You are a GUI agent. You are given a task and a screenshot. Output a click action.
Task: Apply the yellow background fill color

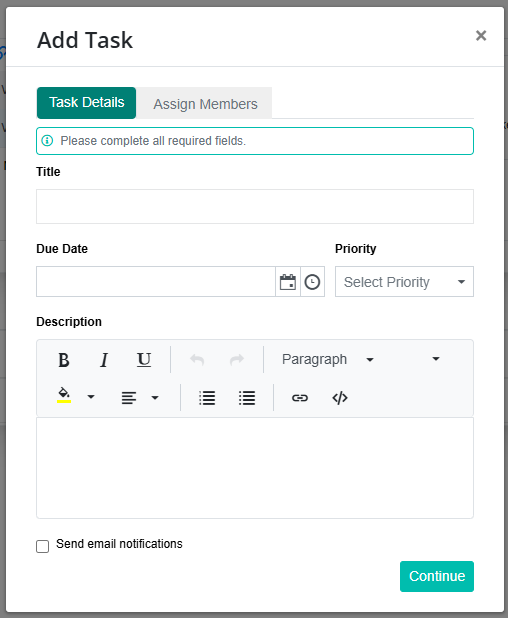point(64,395)
